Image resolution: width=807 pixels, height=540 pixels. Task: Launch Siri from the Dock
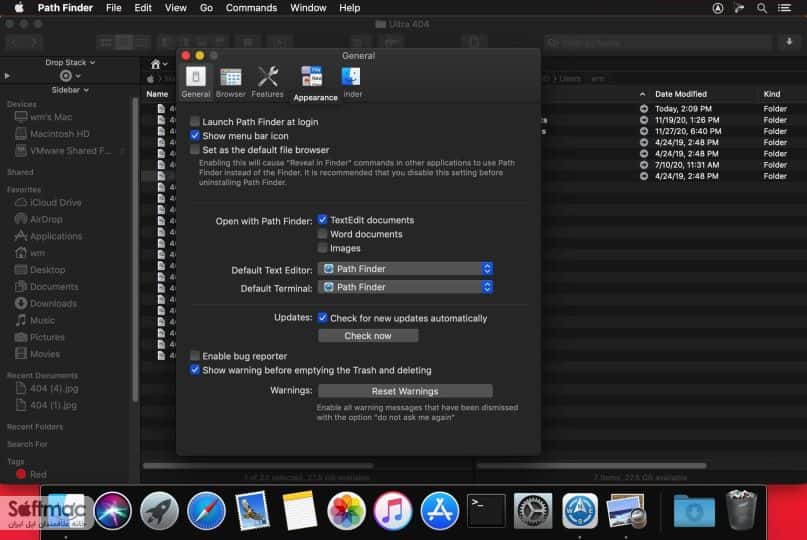tap(113, 511)
